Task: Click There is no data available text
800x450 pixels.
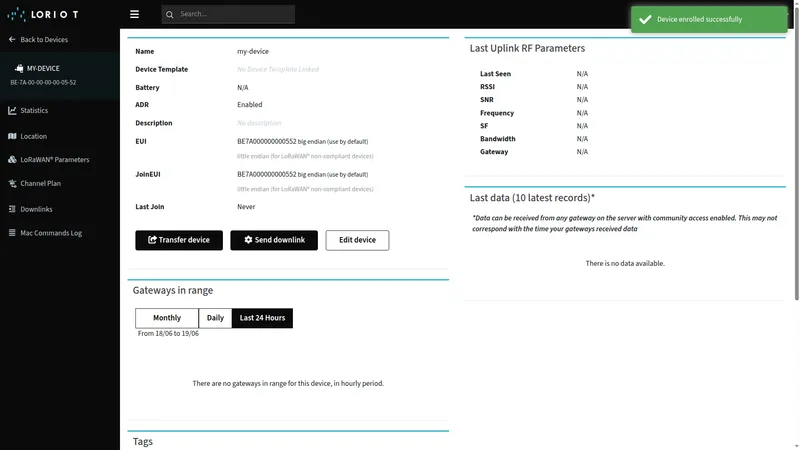Action: point(625,263)
